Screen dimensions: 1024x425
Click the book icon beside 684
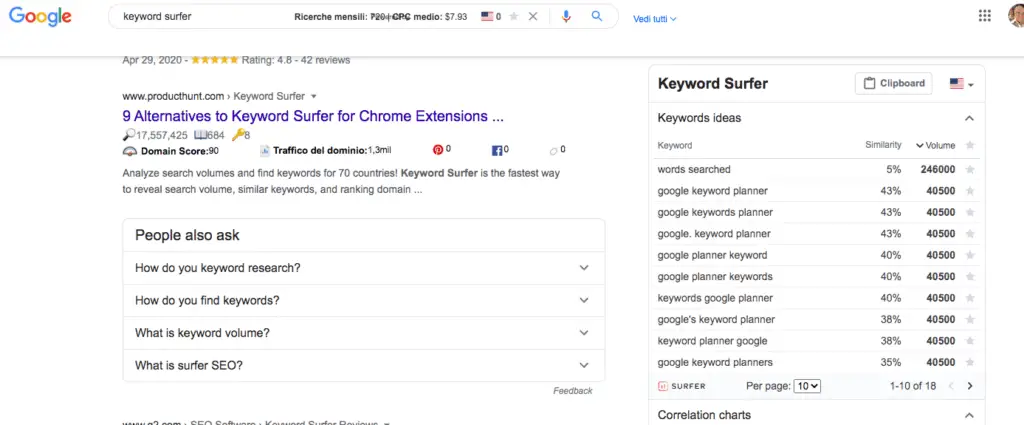(x=200, y=135)
